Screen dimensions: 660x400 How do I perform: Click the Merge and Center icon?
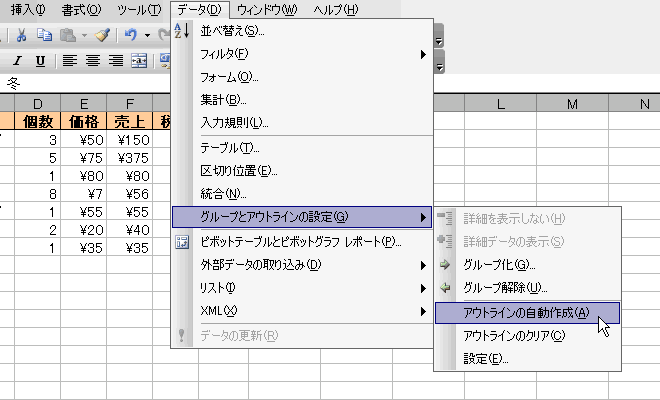139,61
